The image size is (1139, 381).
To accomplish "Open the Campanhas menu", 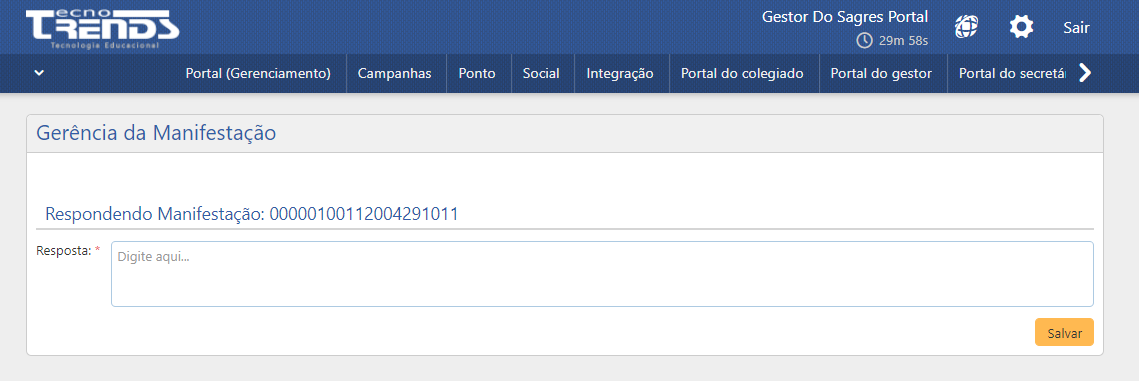I will 395,73.
